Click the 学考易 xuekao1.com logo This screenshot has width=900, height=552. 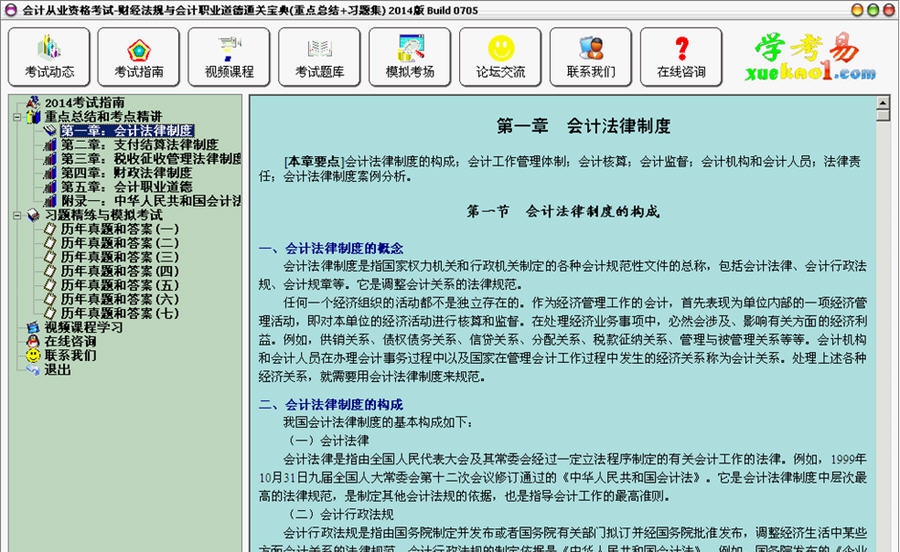click(810, 56)
